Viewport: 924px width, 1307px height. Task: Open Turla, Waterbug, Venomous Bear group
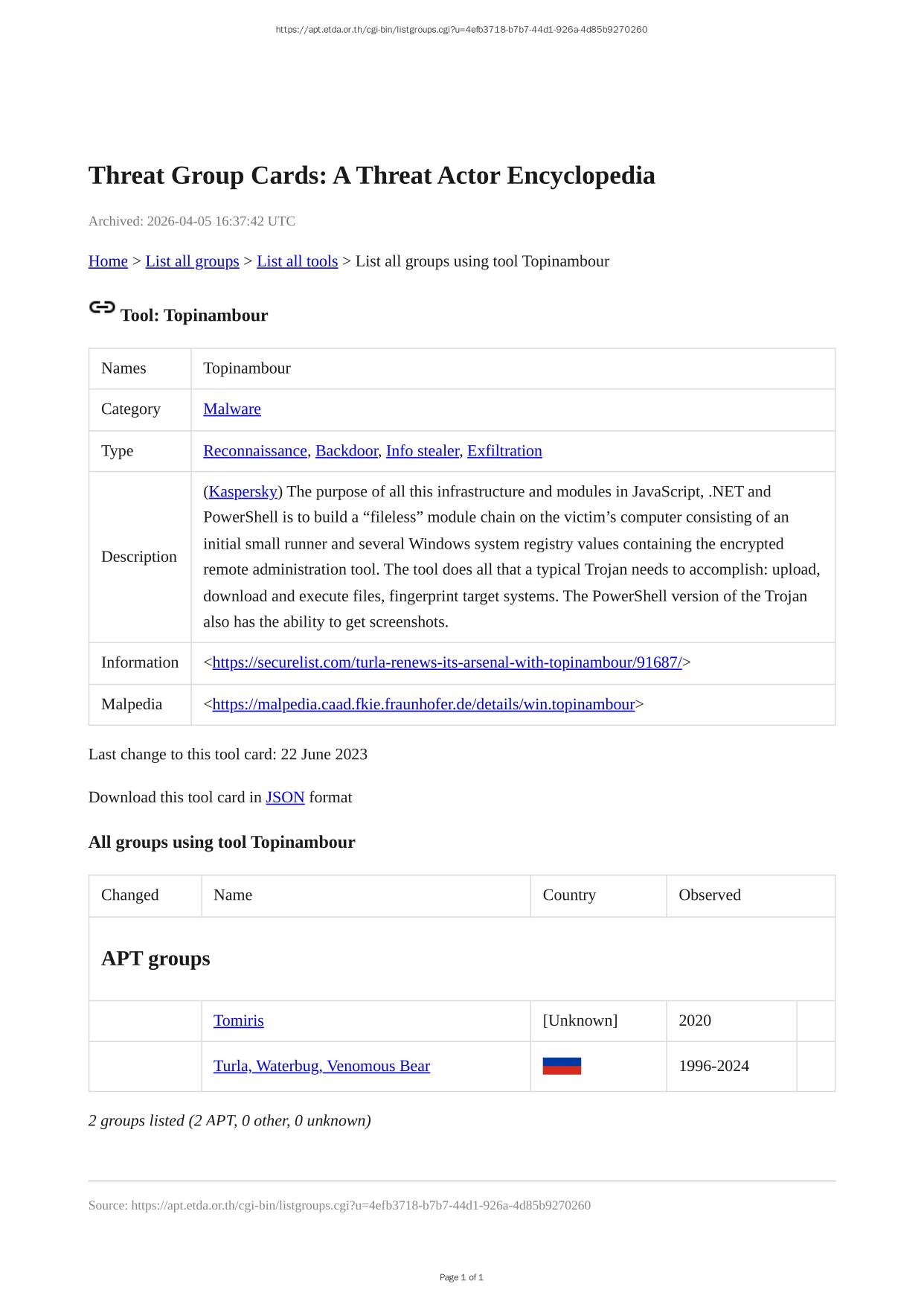(321, 1066)
